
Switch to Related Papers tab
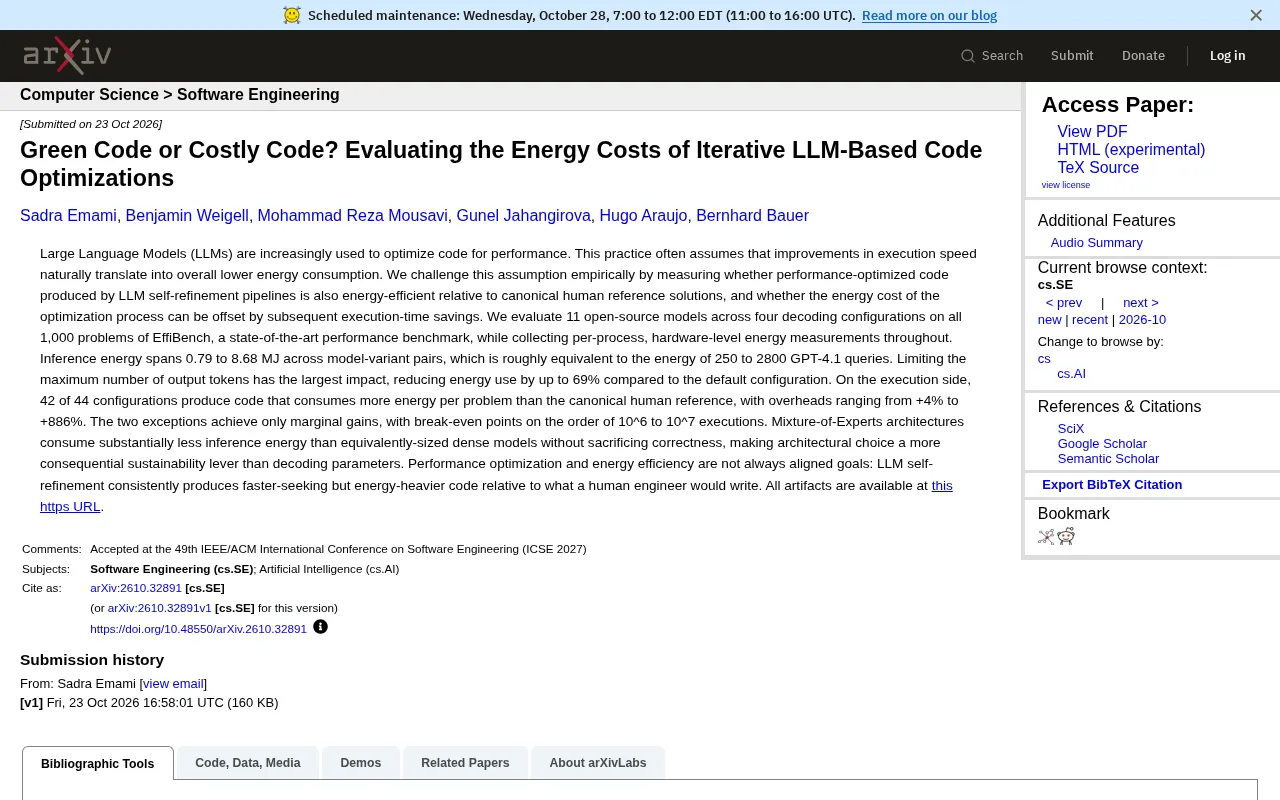465,763
